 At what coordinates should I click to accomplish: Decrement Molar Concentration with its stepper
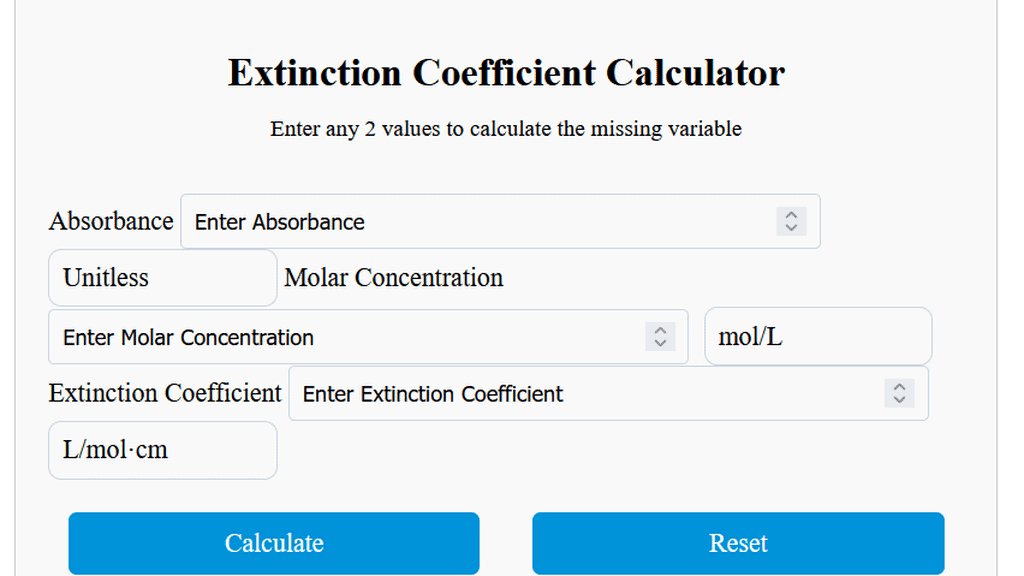coord(660,342)
